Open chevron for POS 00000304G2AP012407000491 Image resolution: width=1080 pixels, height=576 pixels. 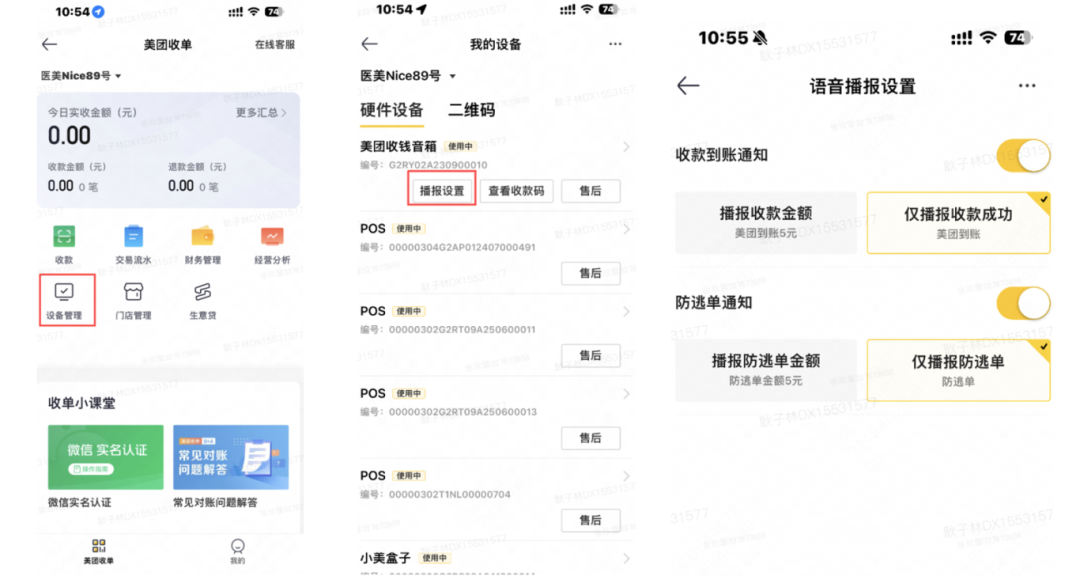[x=626, y=229]
